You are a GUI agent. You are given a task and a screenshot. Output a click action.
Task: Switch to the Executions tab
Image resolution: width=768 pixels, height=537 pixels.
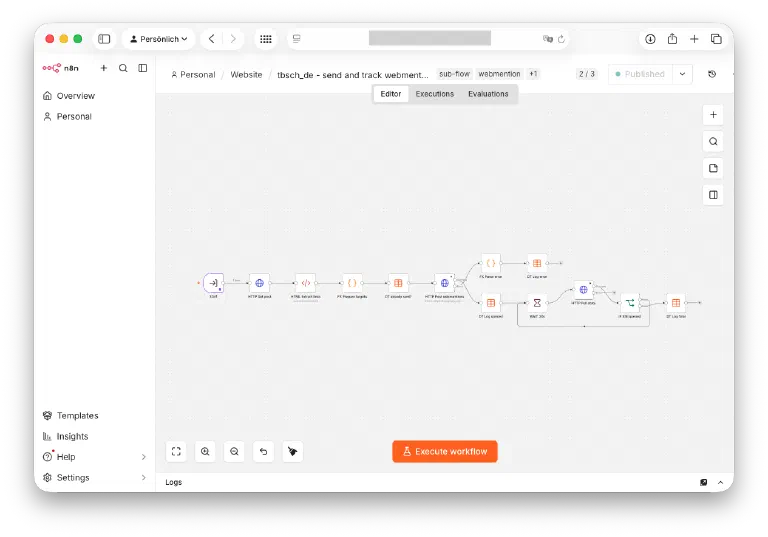[x=434, y=94]
